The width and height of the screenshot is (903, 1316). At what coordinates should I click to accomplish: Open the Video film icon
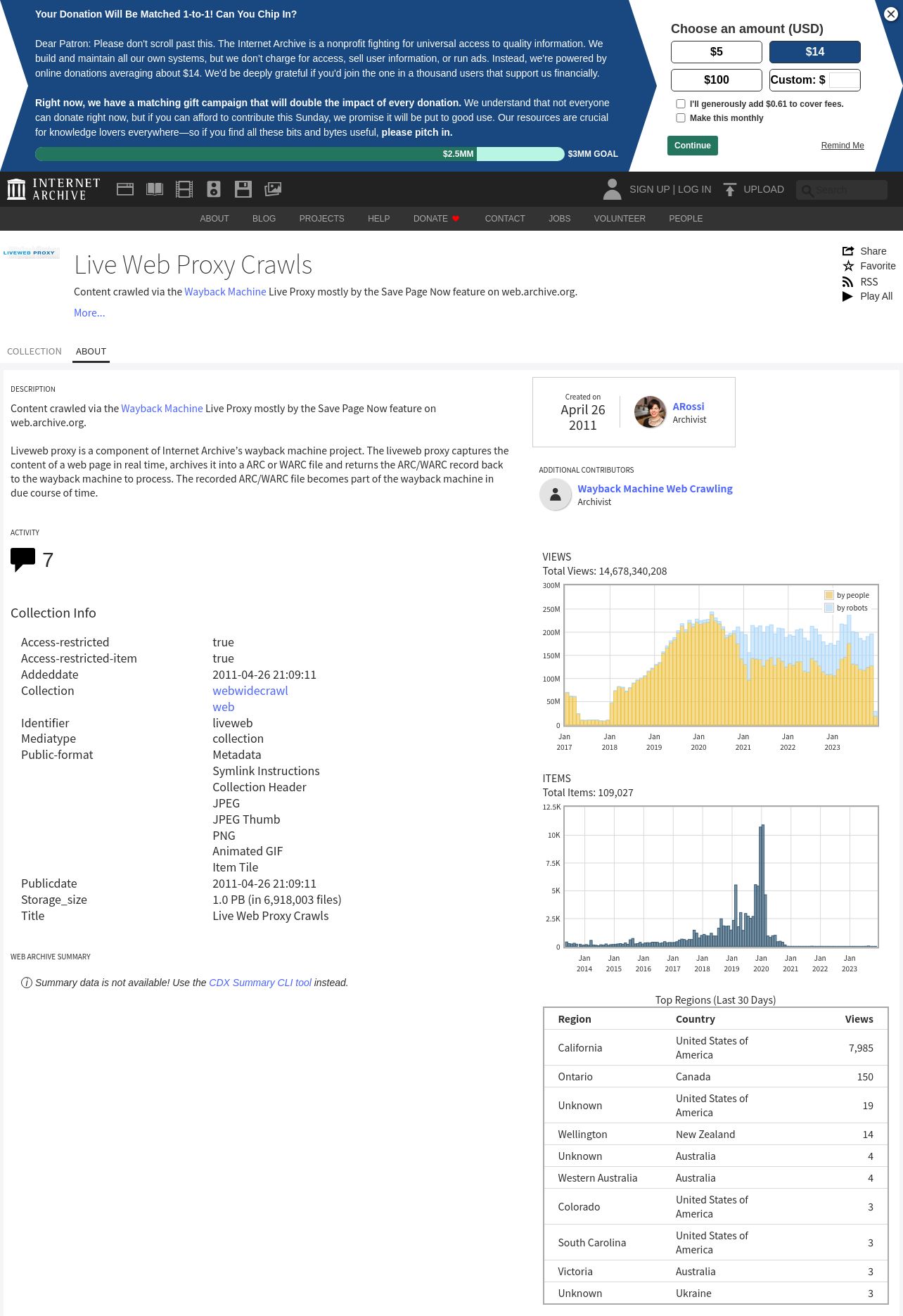coord(184,189)
